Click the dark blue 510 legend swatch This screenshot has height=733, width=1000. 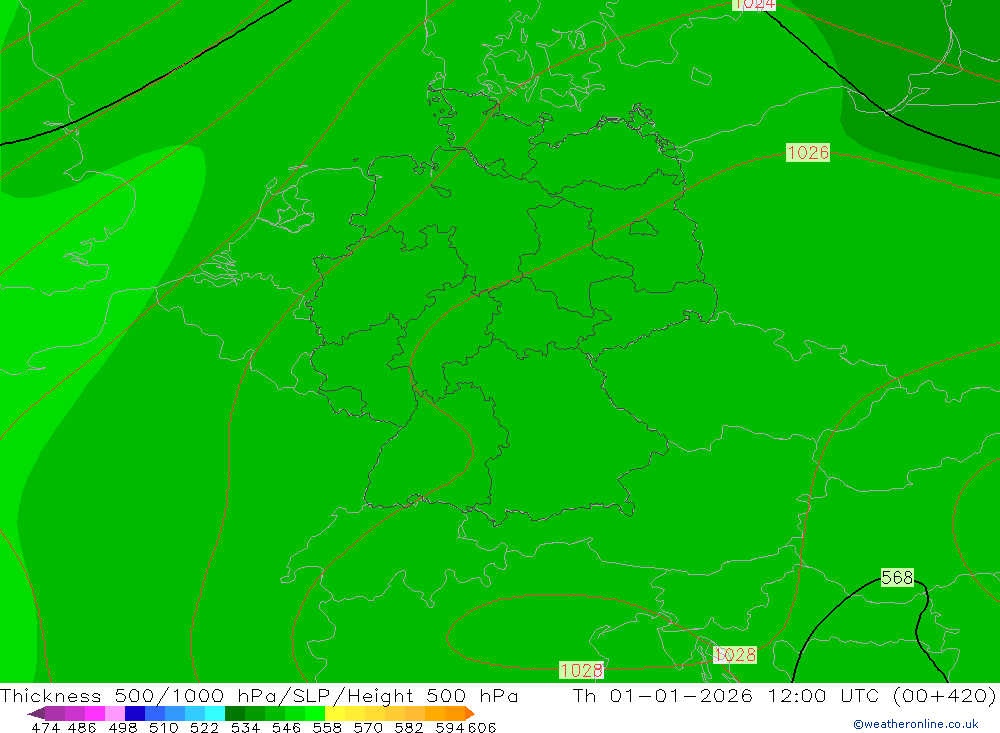[x=135, y=713]
